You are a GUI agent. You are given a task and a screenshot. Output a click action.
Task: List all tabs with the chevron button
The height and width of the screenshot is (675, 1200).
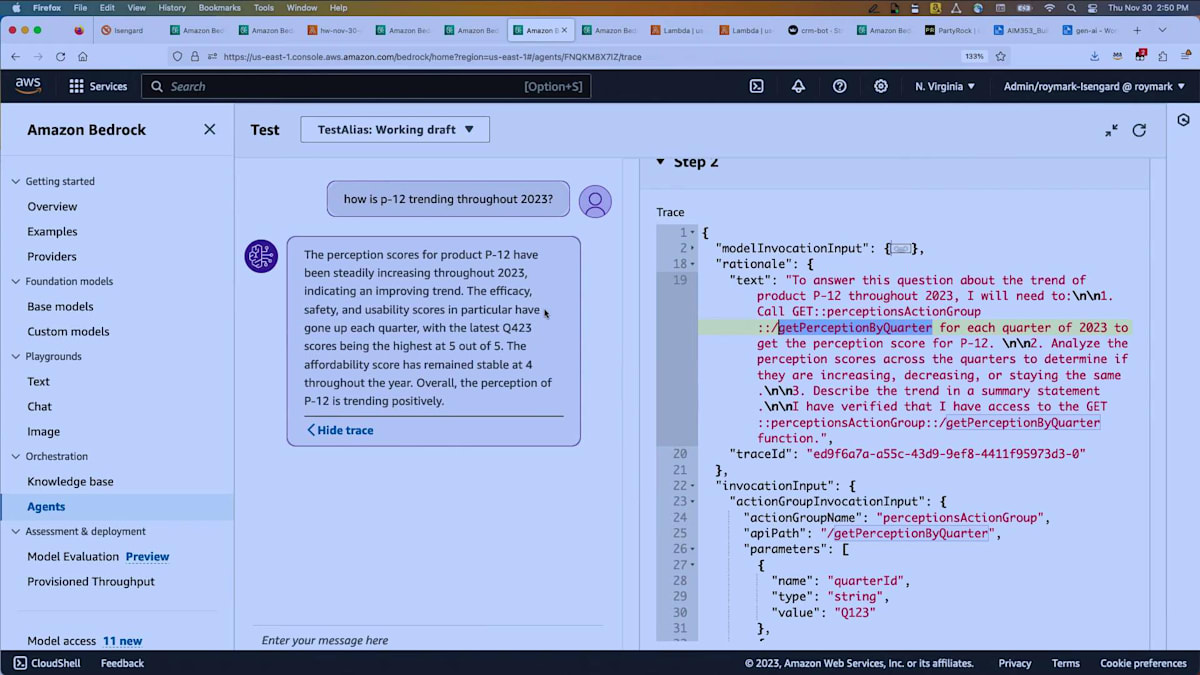[1162, 30]
